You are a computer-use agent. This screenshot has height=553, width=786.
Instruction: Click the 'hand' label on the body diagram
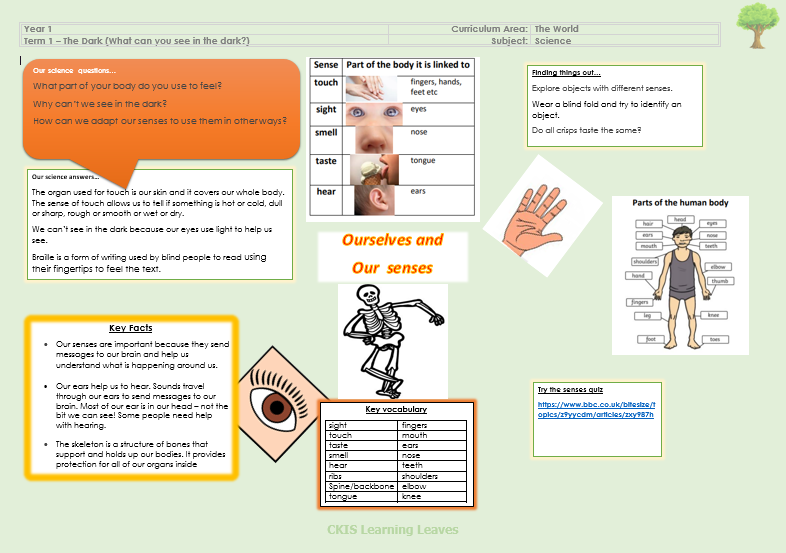point(638,275)
